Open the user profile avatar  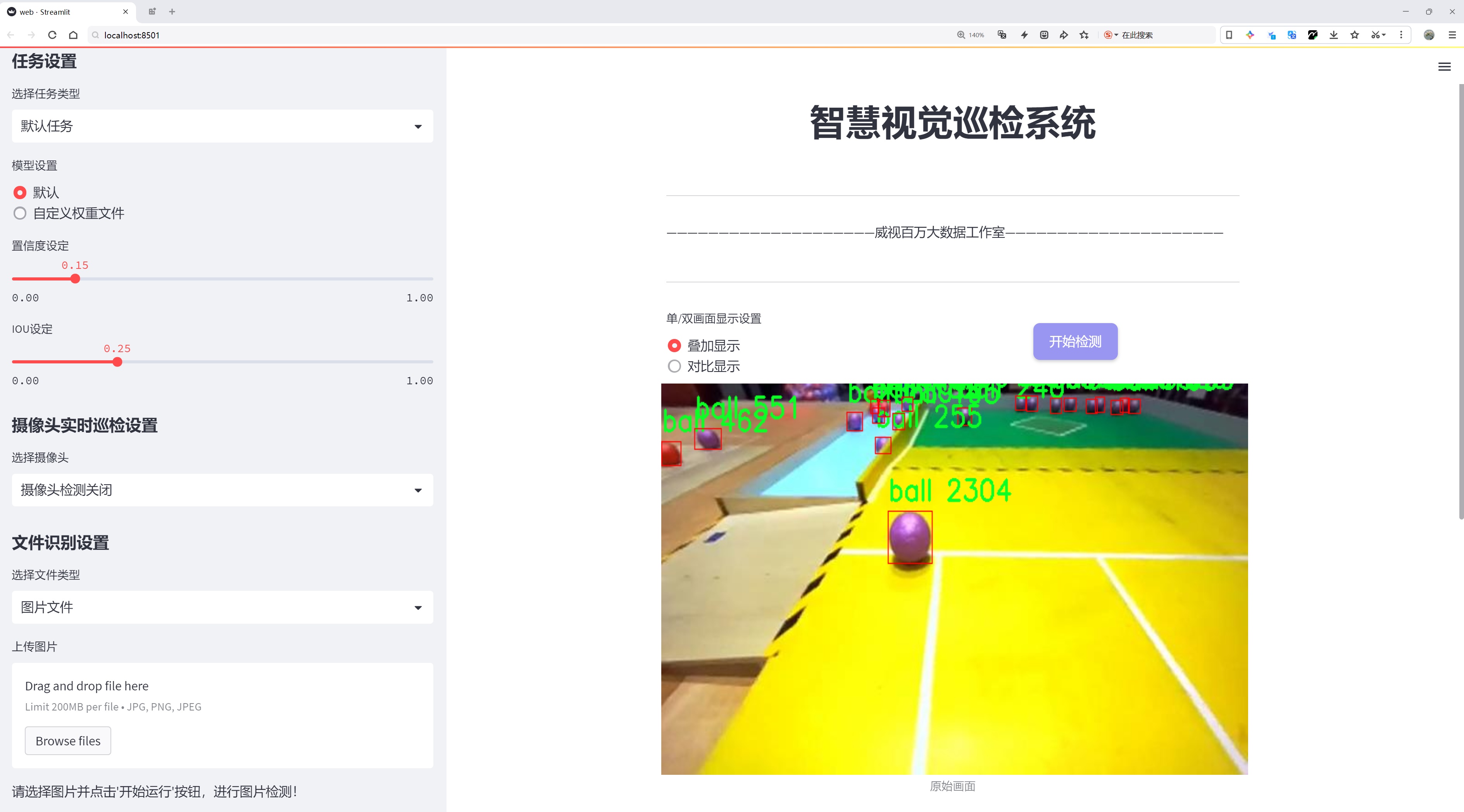click(1430, 34)
